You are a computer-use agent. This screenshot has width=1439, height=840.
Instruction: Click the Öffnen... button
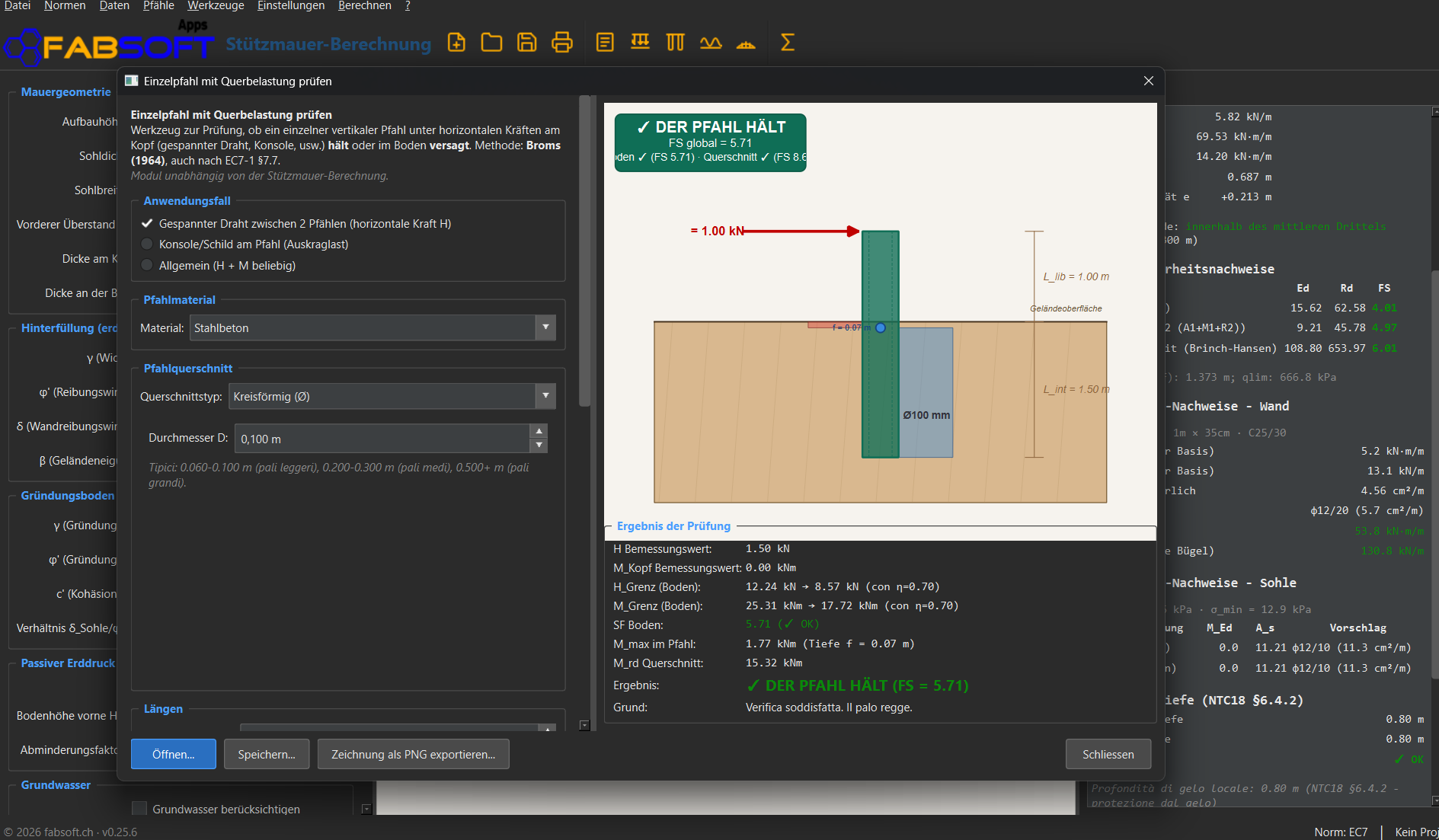174,754
